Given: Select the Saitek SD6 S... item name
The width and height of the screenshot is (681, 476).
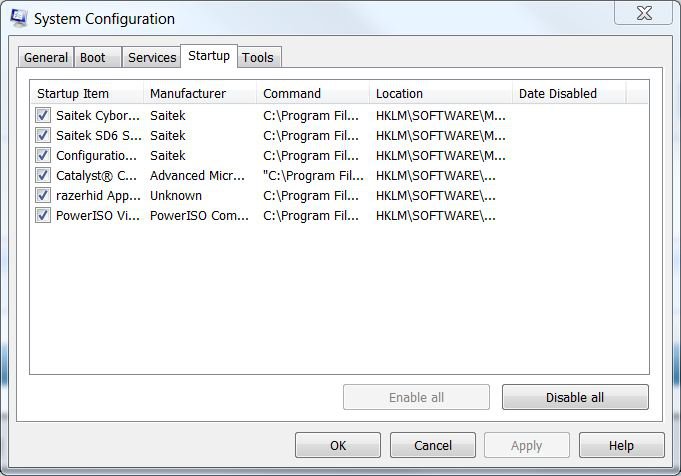Looking at the screenshot, I should (99, 136).
